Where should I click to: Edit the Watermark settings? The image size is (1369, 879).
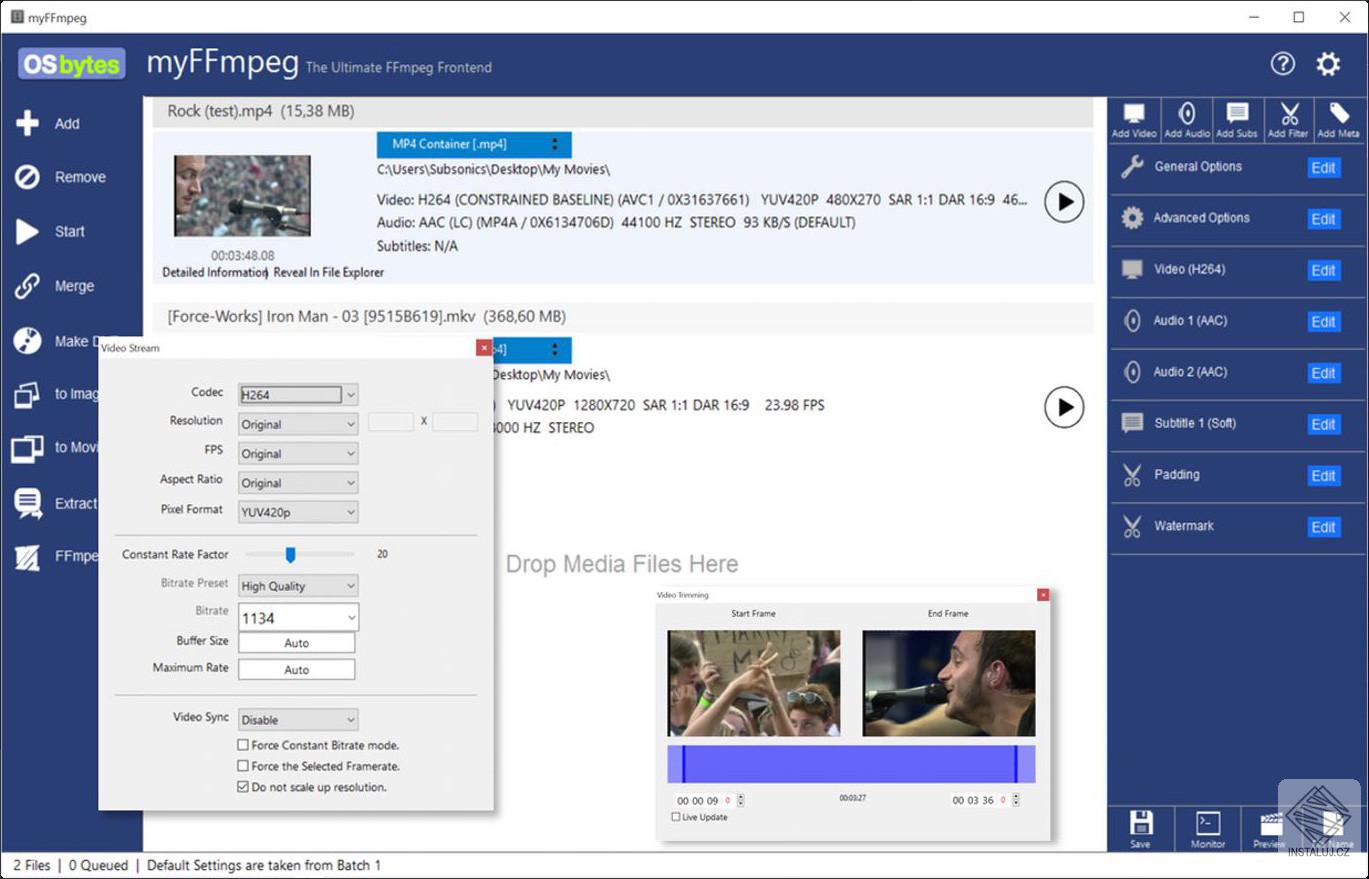(1323, 527)
